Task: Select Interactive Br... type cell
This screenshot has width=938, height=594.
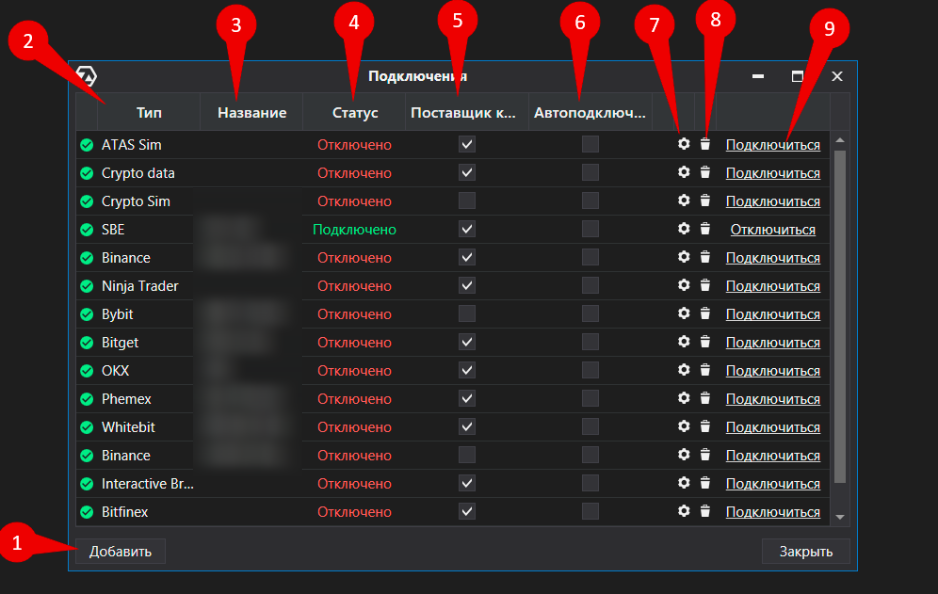Action: click(x=147, y=483)
